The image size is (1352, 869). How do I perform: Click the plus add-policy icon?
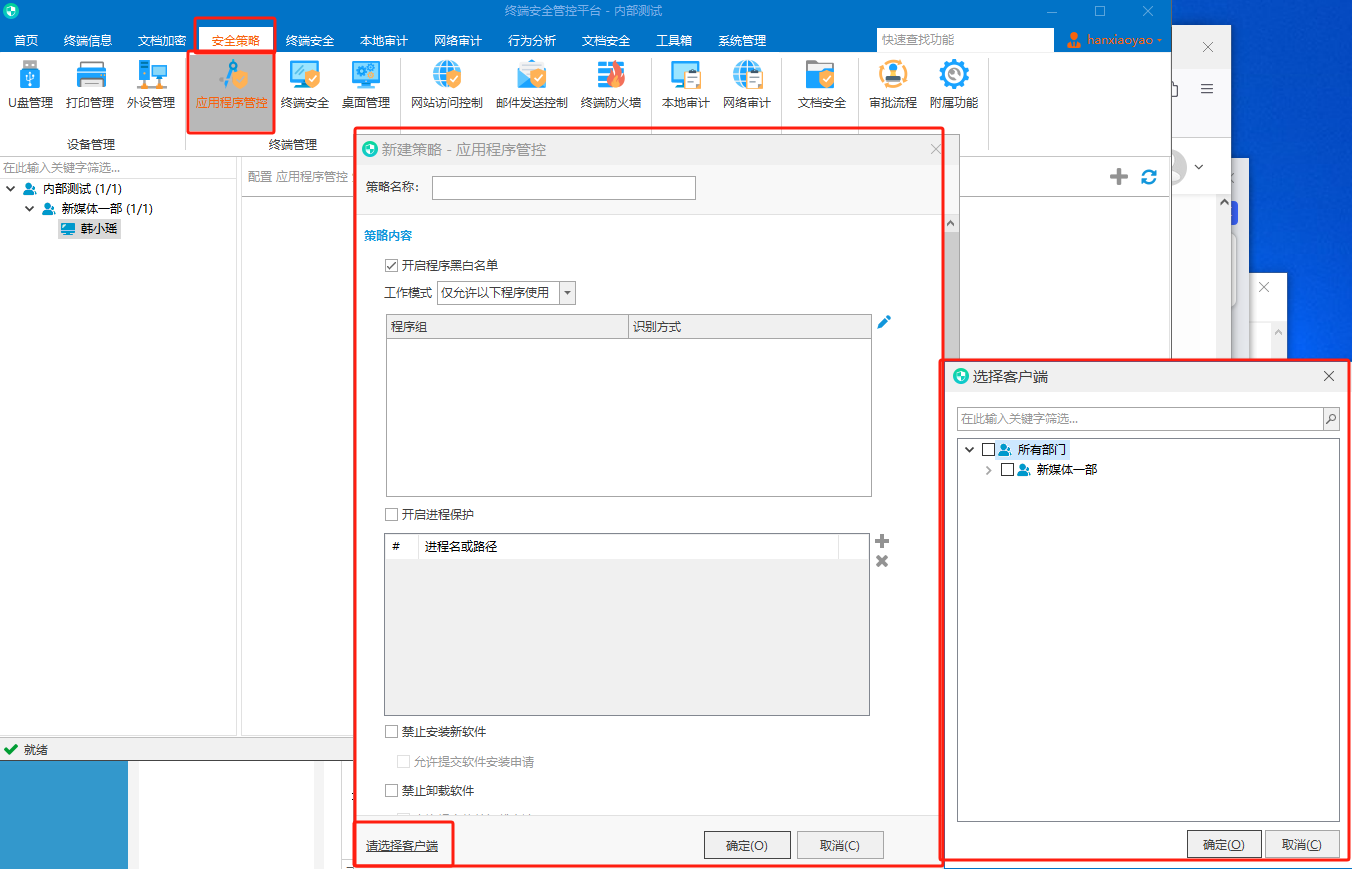coord(1119,177)
